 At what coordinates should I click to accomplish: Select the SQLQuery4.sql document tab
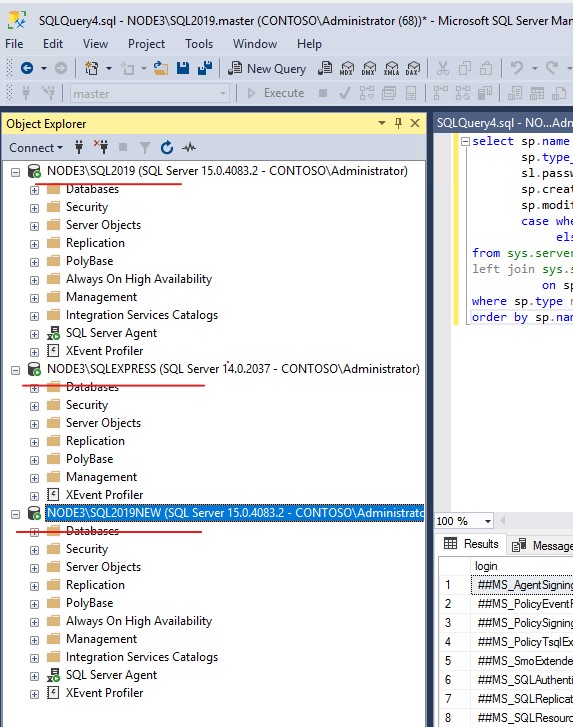[x=504, y=122]
